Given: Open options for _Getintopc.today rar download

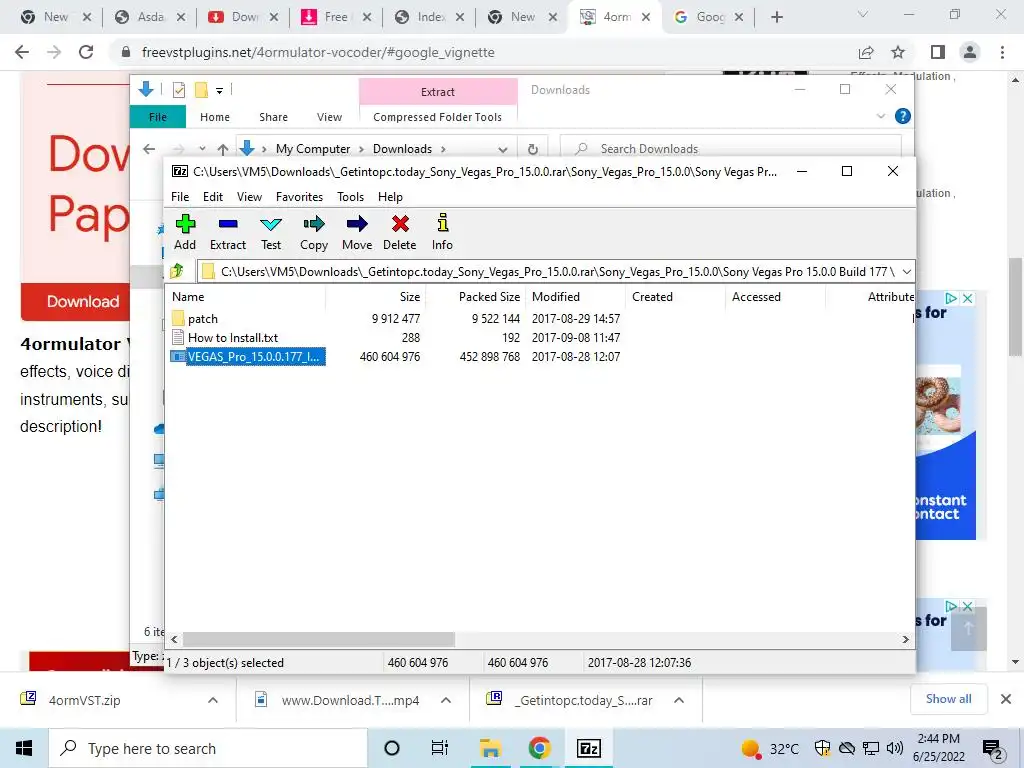Looking at the screenshot, I should (x=679, y=700).
